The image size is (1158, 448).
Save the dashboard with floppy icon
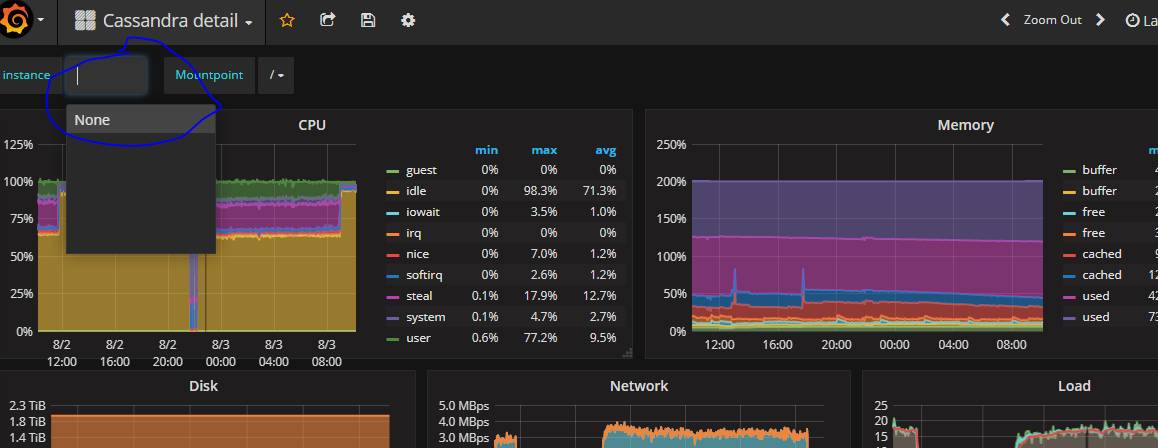tap(368, 20)
